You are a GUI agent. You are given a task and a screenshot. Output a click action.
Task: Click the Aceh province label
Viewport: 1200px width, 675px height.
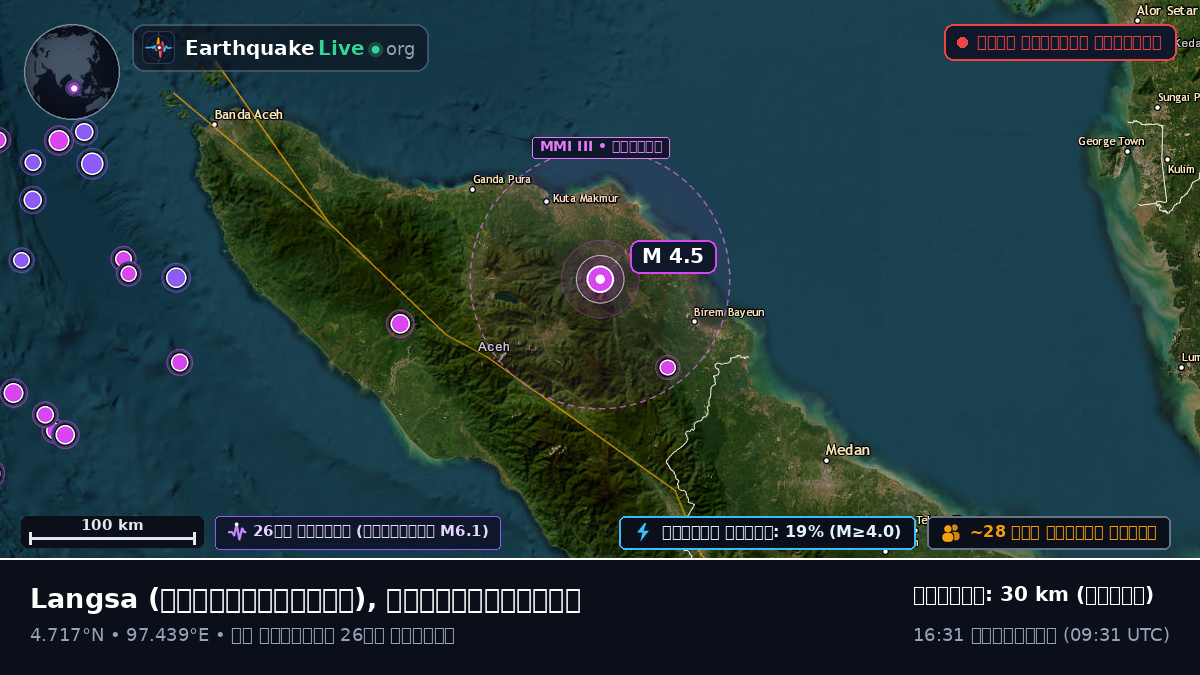tap(494, 347)
